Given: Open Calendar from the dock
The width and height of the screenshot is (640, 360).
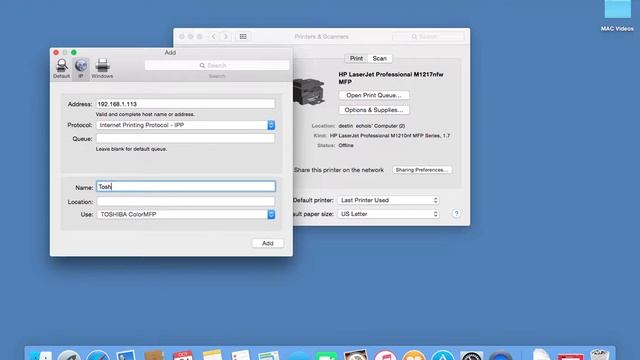Looking at the screenshot, I should (x=183, y=356).
